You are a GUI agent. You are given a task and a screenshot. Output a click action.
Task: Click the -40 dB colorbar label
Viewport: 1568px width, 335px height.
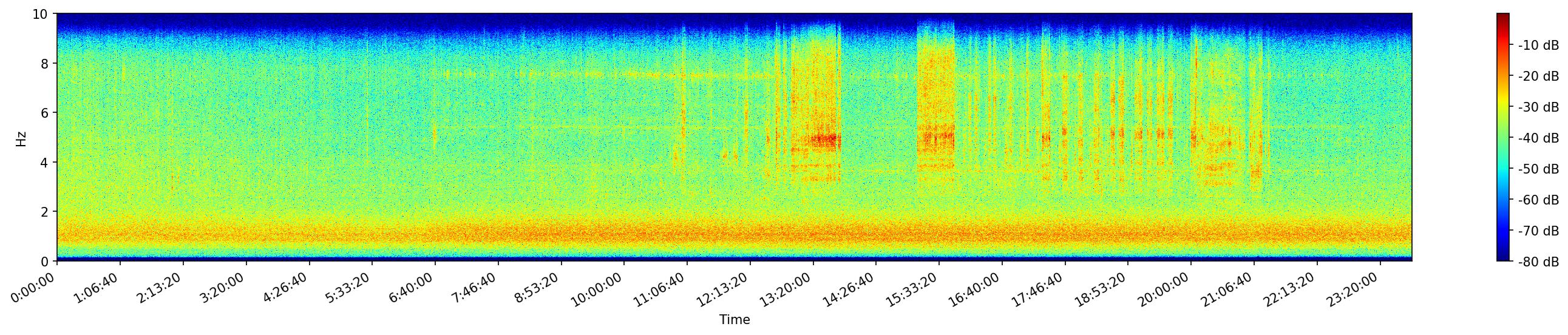pyautogui.click(x=1538, y=138)
